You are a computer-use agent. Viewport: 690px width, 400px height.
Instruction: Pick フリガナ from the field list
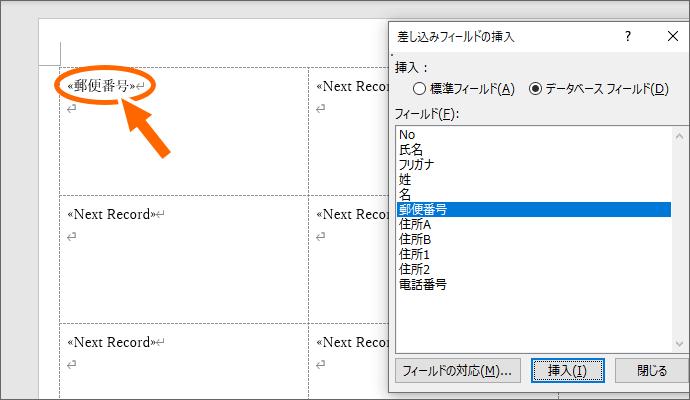[416, 164]
